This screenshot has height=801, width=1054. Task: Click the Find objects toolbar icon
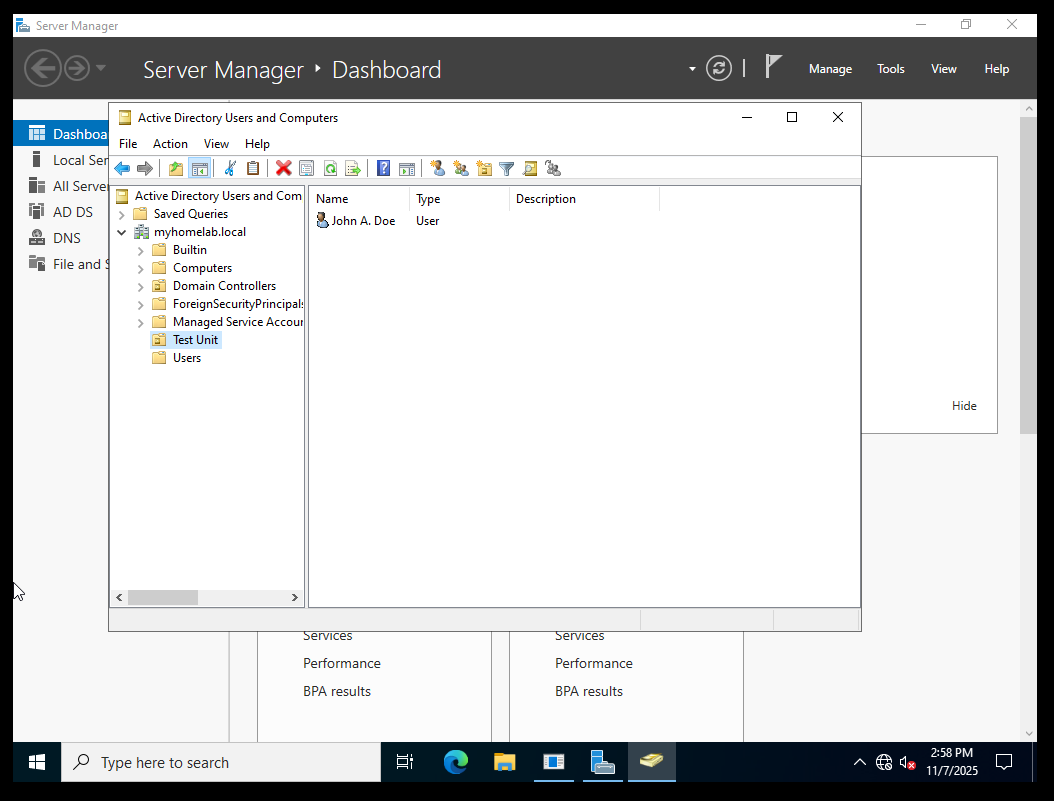[530, 168]
